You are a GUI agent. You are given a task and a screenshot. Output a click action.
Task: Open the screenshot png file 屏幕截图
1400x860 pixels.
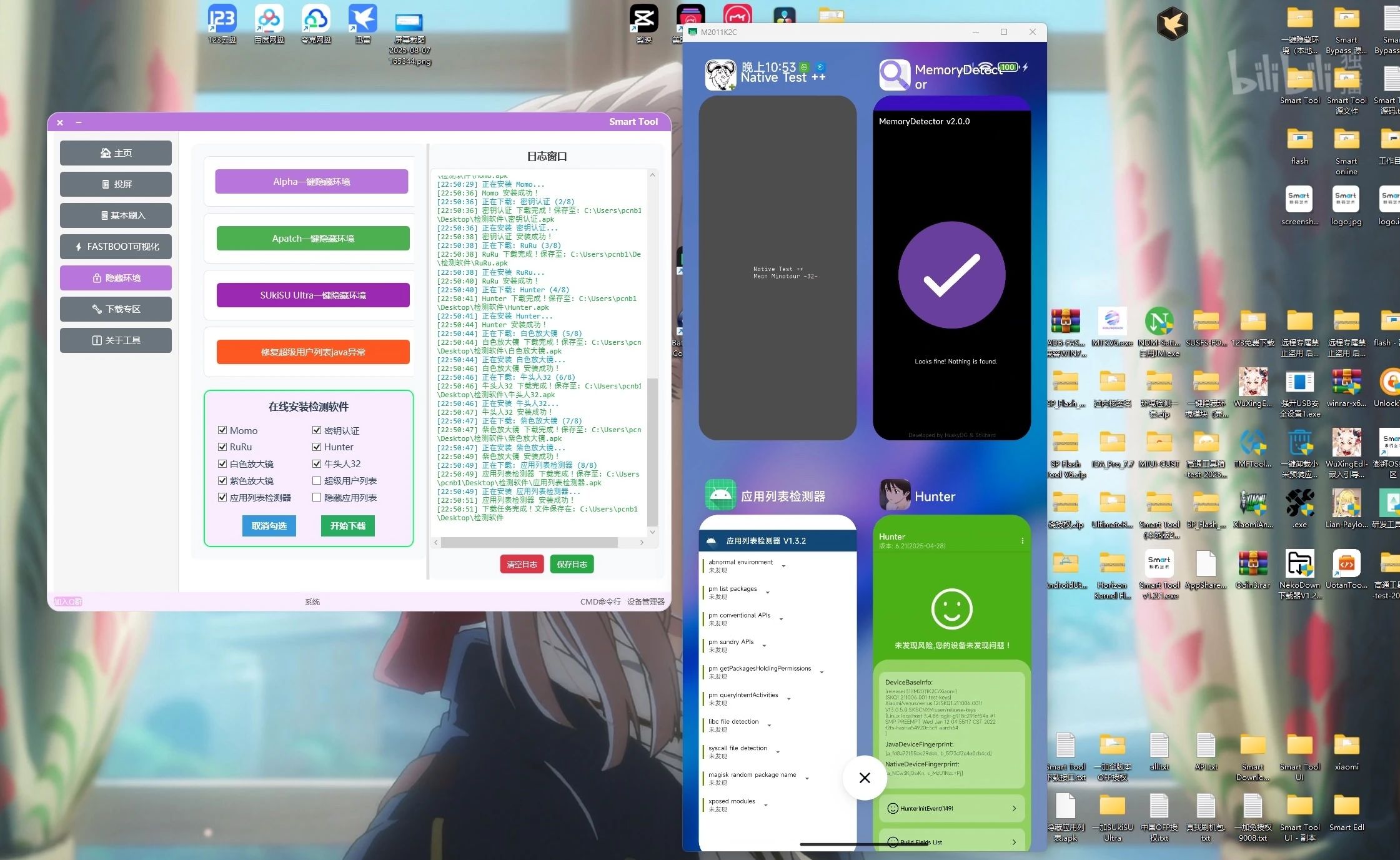click(x=410, y=39)
